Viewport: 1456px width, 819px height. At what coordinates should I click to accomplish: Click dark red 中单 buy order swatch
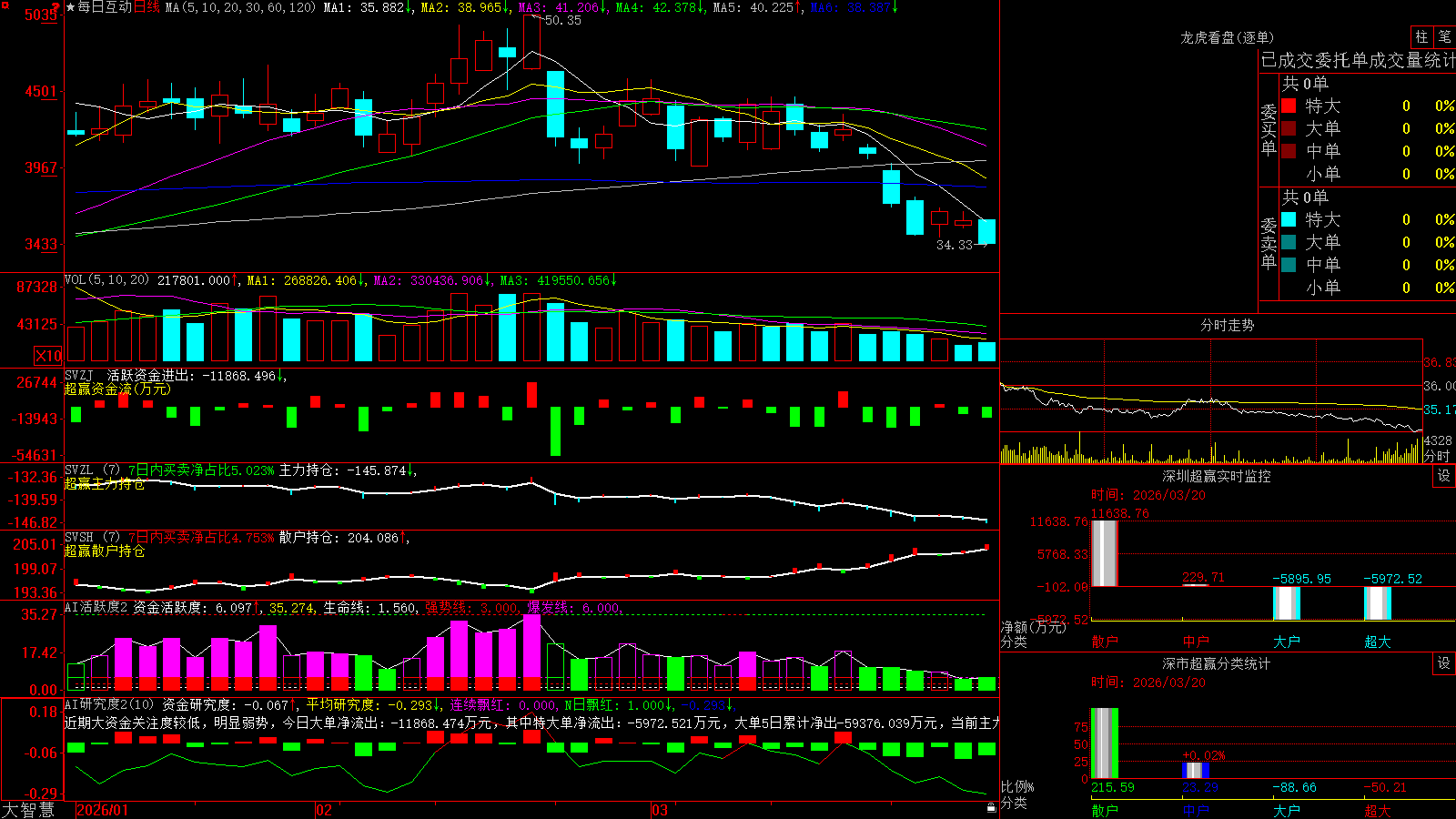coord(1289,151)
